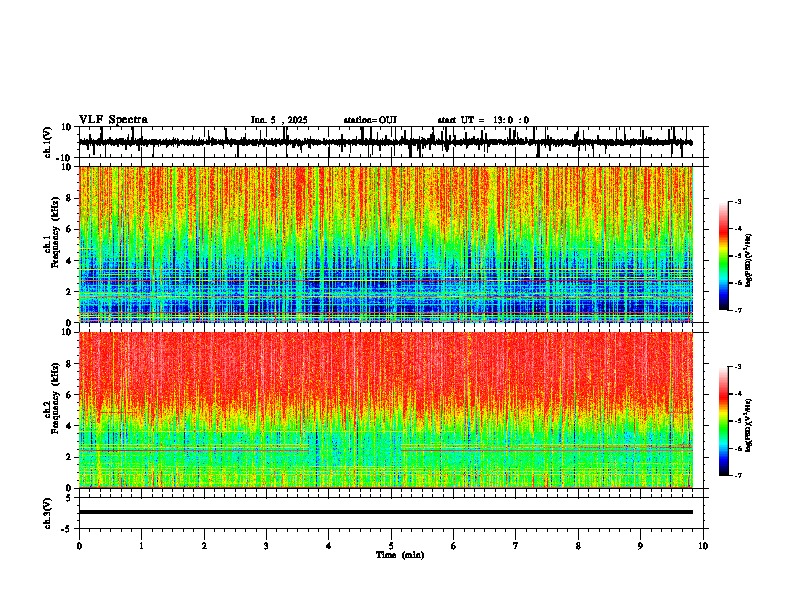Screen dimensions: 792x612
Task: Click the ch.2 frequency axis "8" tick label
Action: click(69, 364)
